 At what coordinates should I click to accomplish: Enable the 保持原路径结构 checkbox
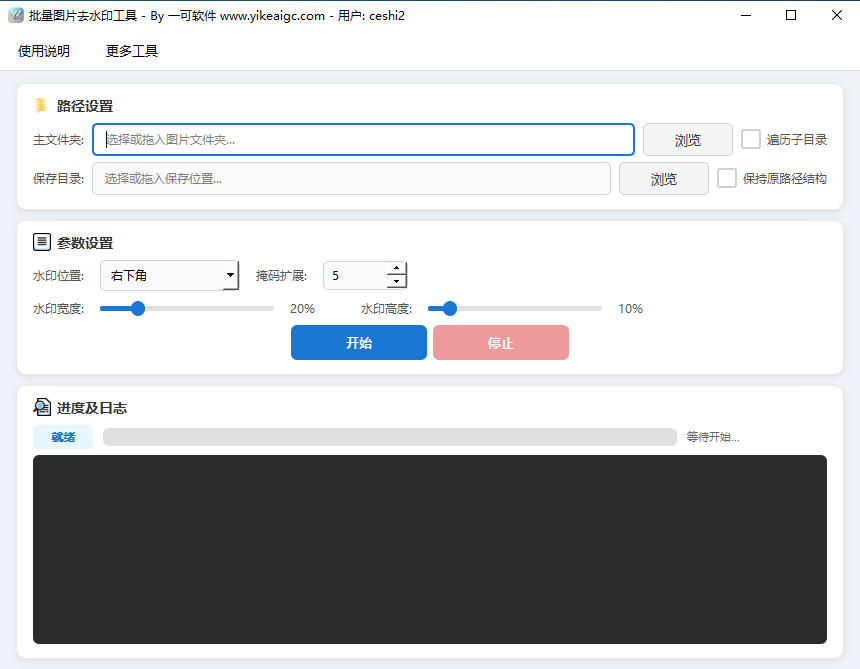727,178
